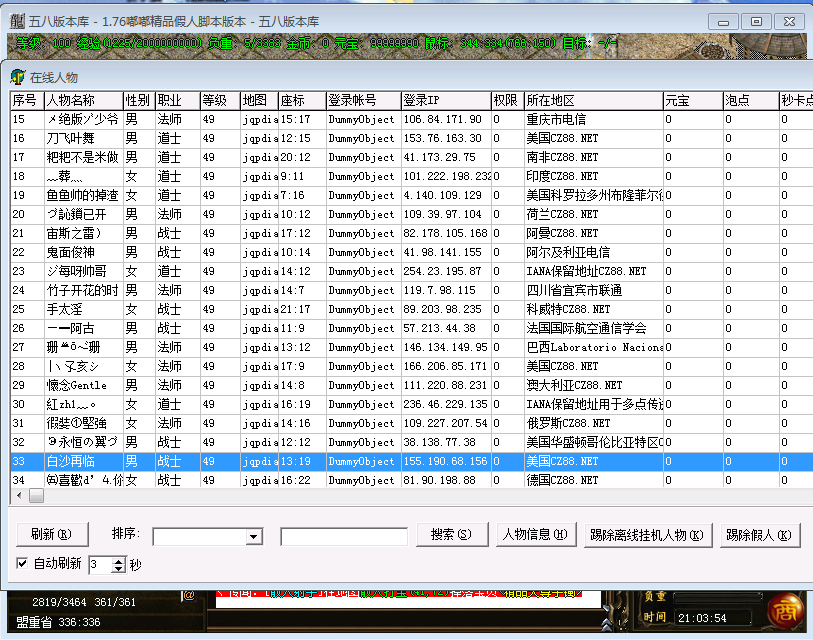Open 人物信息(H) character info
Screen dimensions: 813x640
coord(535,535)
